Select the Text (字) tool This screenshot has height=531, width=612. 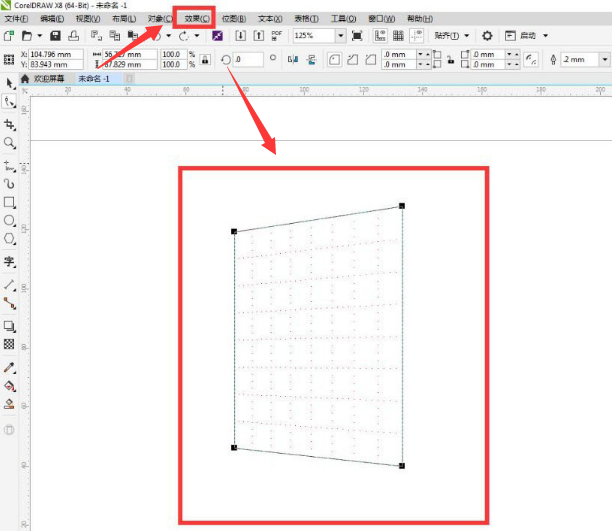[9, 262]
